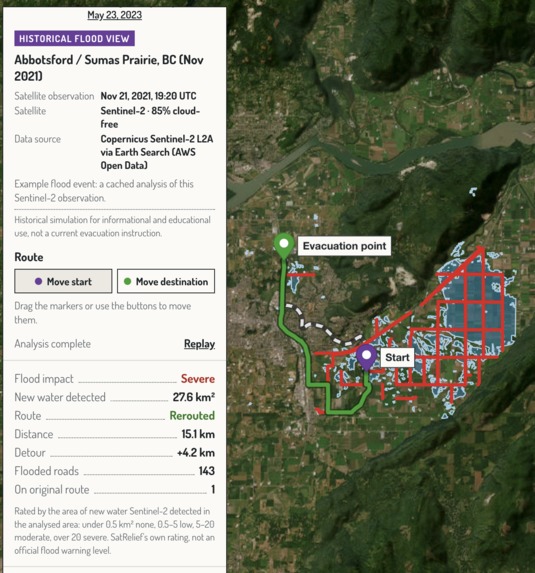Click the Move start button
The image size is (535, 573).
coord(63,281)
